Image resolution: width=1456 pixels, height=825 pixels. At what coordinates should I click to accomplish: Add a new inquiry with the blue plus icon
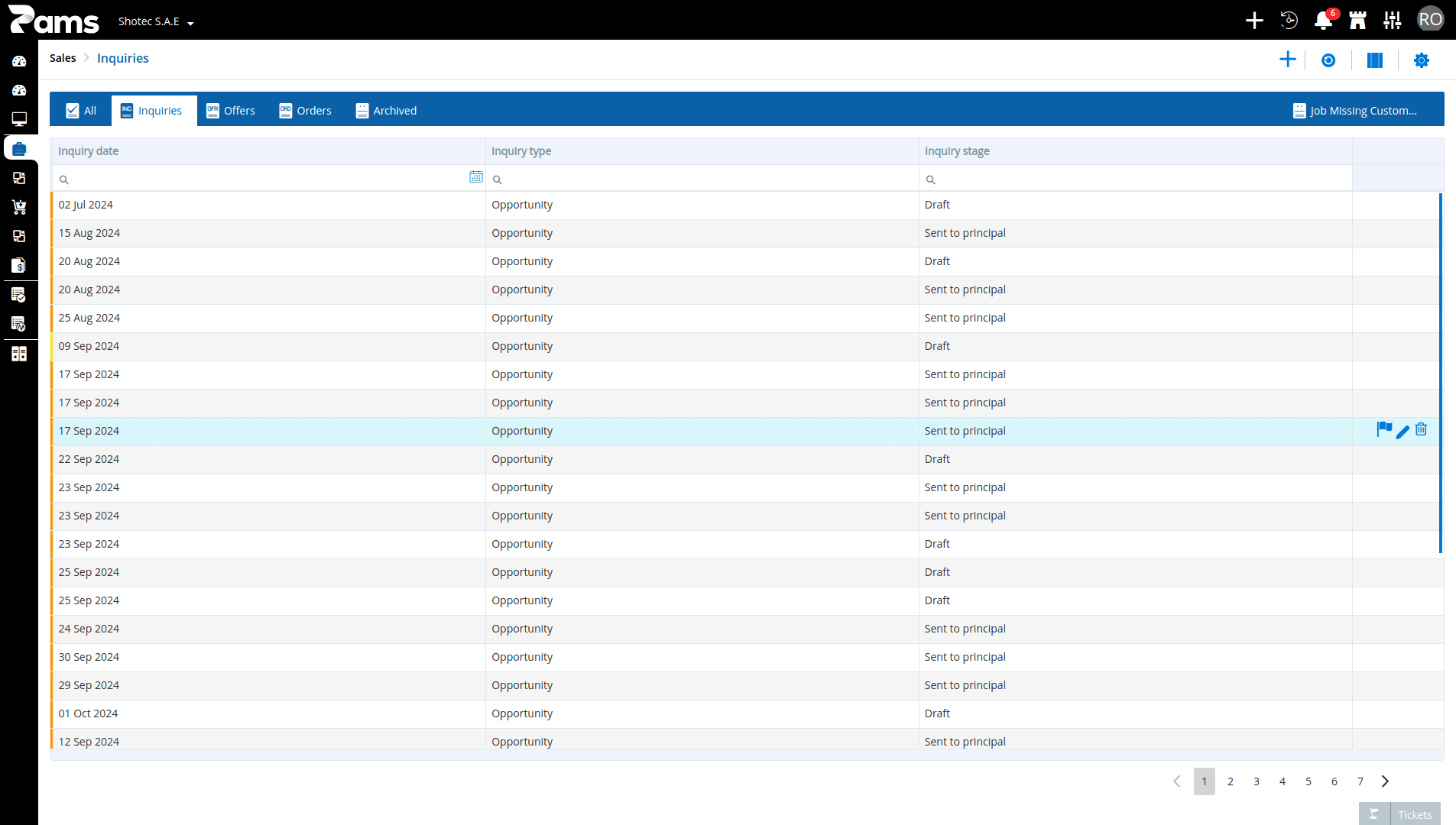(1288, 60)
